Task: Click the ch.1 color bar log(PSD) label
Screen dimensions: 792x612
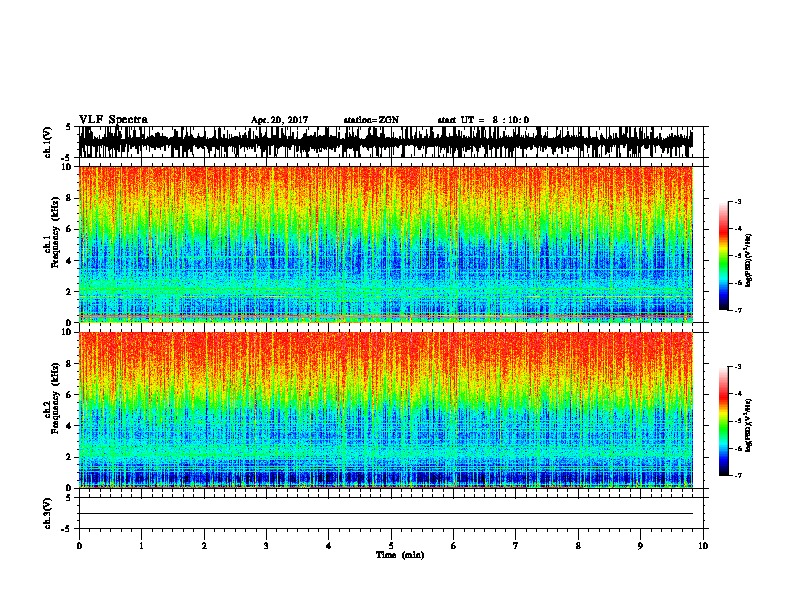Action: pos(748,261)
